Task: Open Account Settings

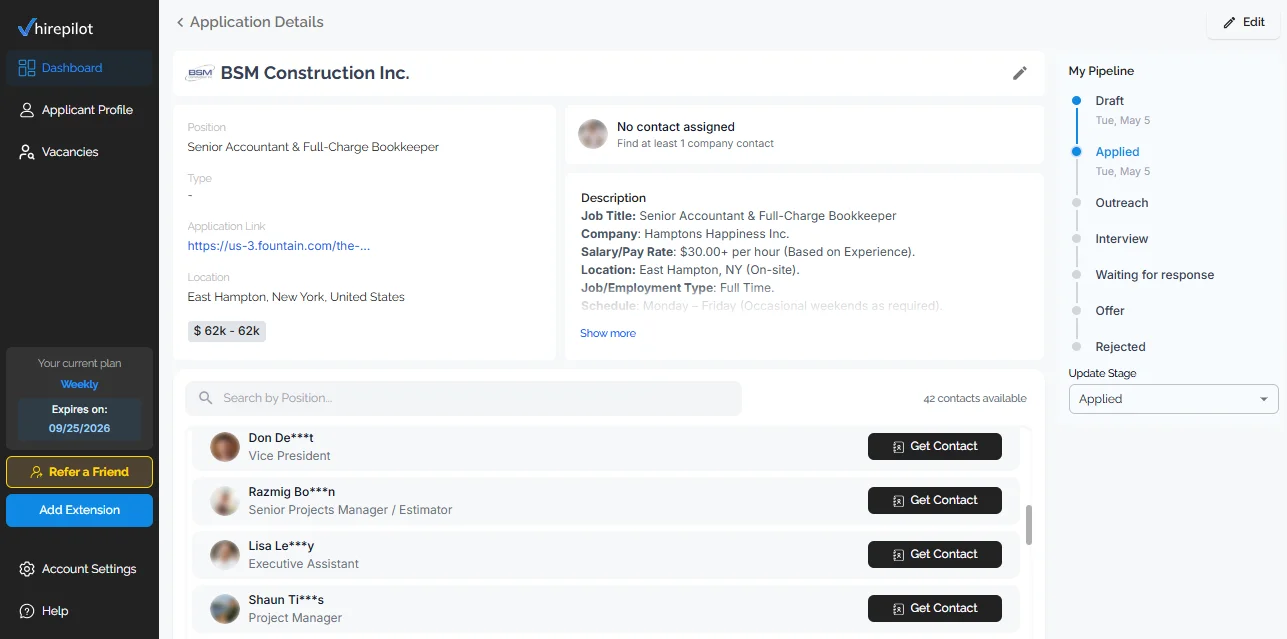Action: click(79, 569)
